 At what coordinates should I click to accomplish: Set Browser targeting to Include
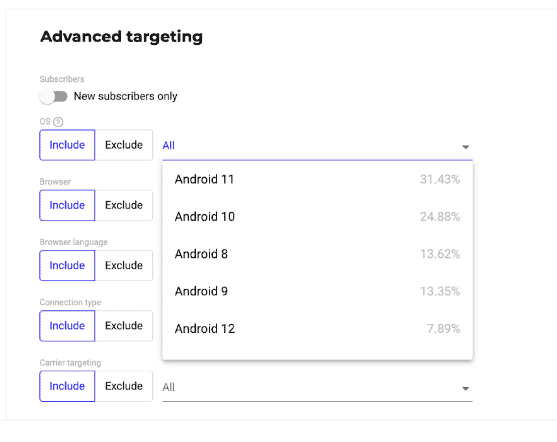67,205
